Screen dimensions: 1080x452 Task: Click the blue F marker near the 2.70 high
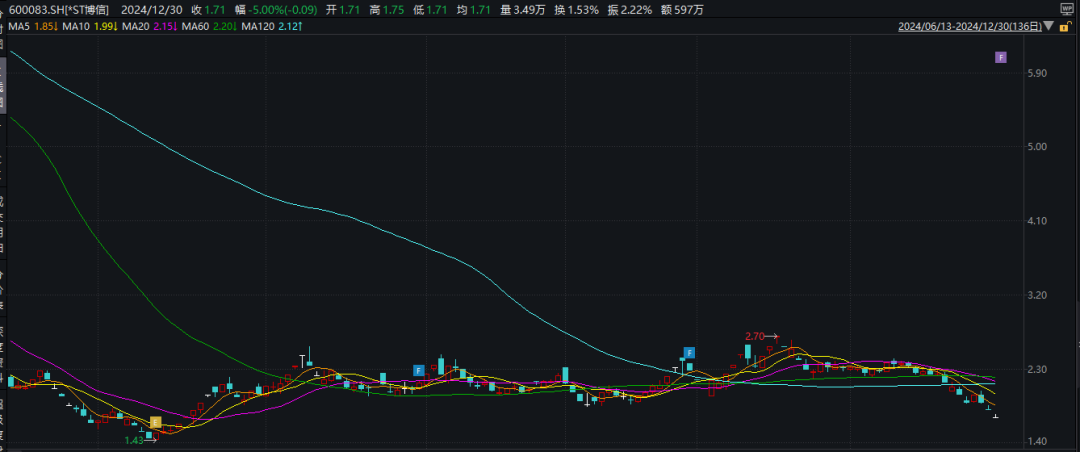pos(689,352)
